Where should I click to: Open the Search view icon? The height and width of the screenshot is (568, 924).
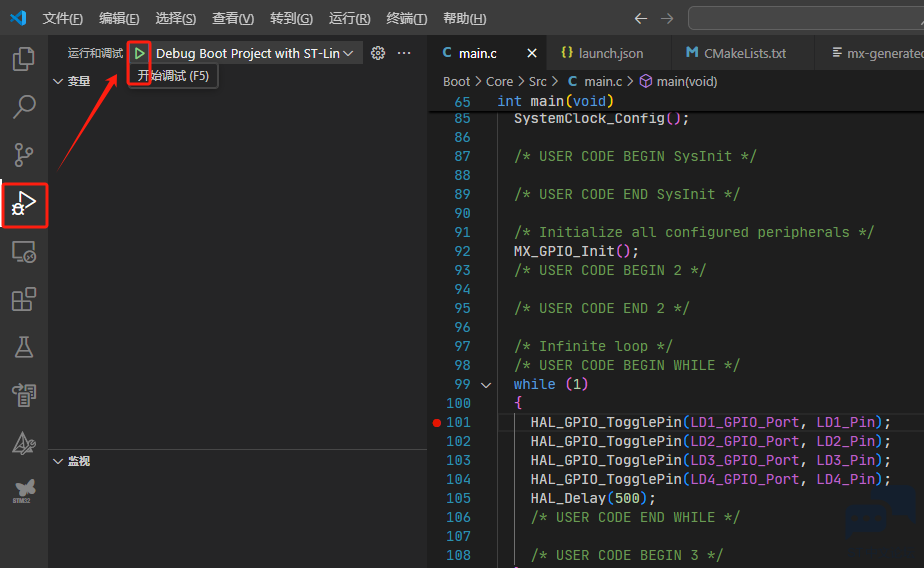pyautogui.click(x=24, y=107)
